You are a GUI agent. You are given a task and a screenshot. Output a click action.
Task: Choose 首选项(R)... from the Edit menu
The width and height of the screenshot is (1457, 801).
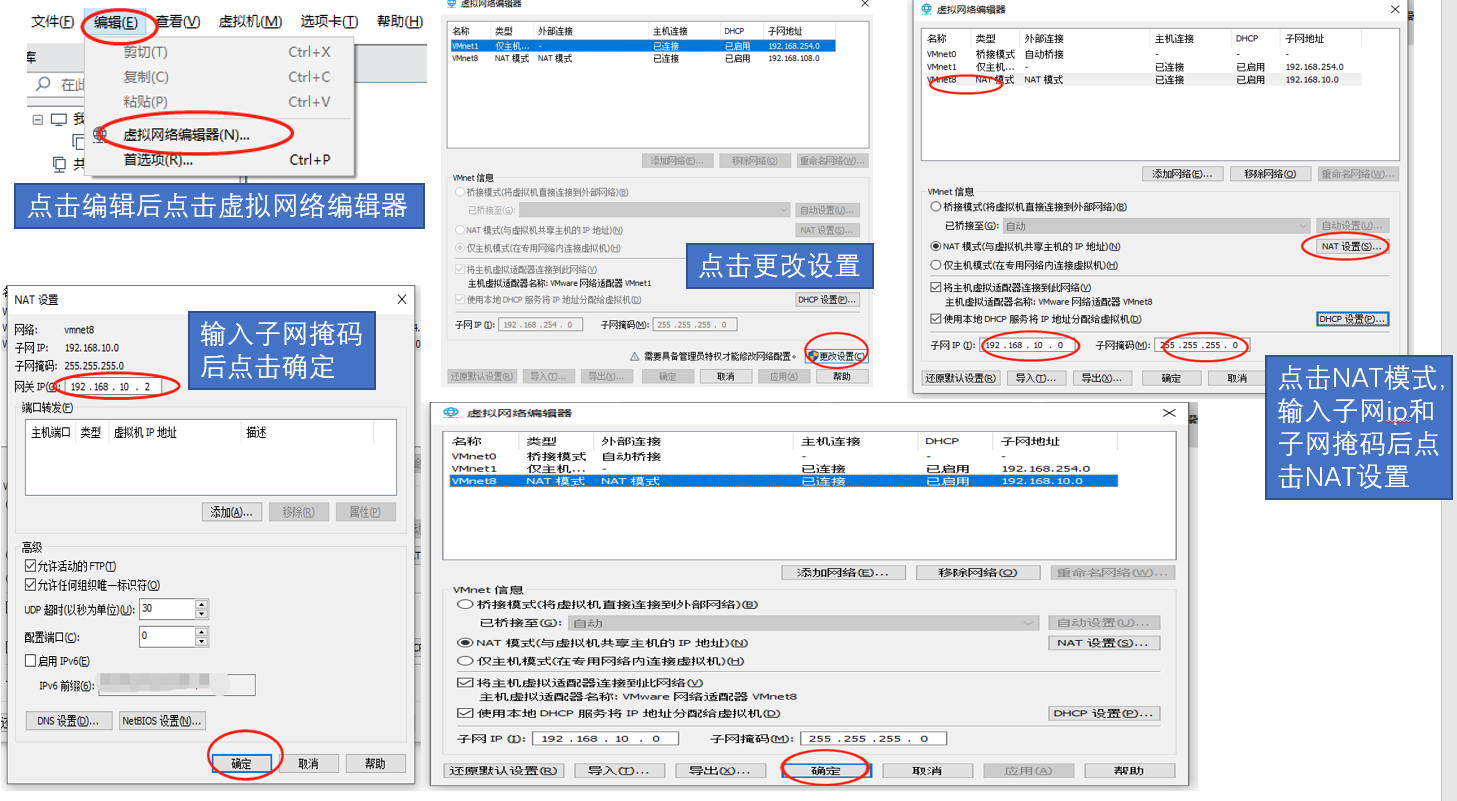click(x=157, y=160)
